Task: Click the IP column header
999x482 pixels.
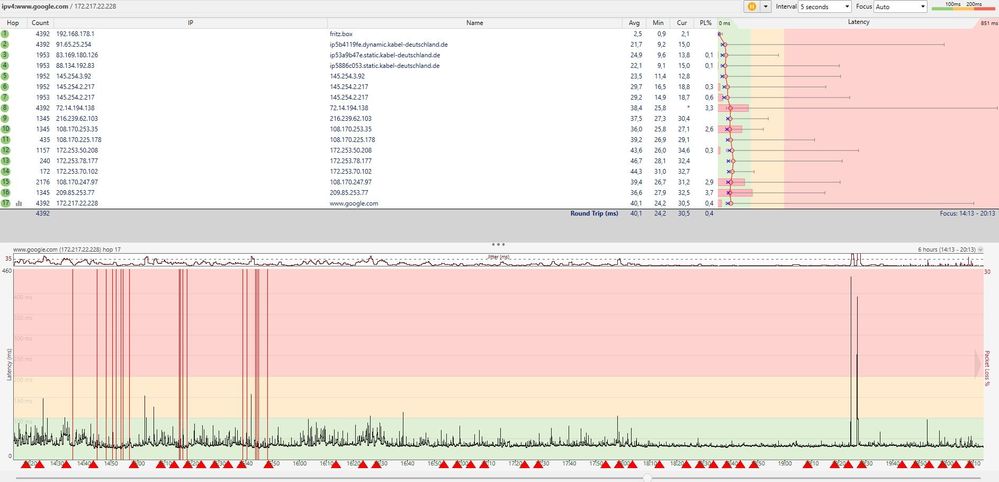Action: tap(190, 22)
